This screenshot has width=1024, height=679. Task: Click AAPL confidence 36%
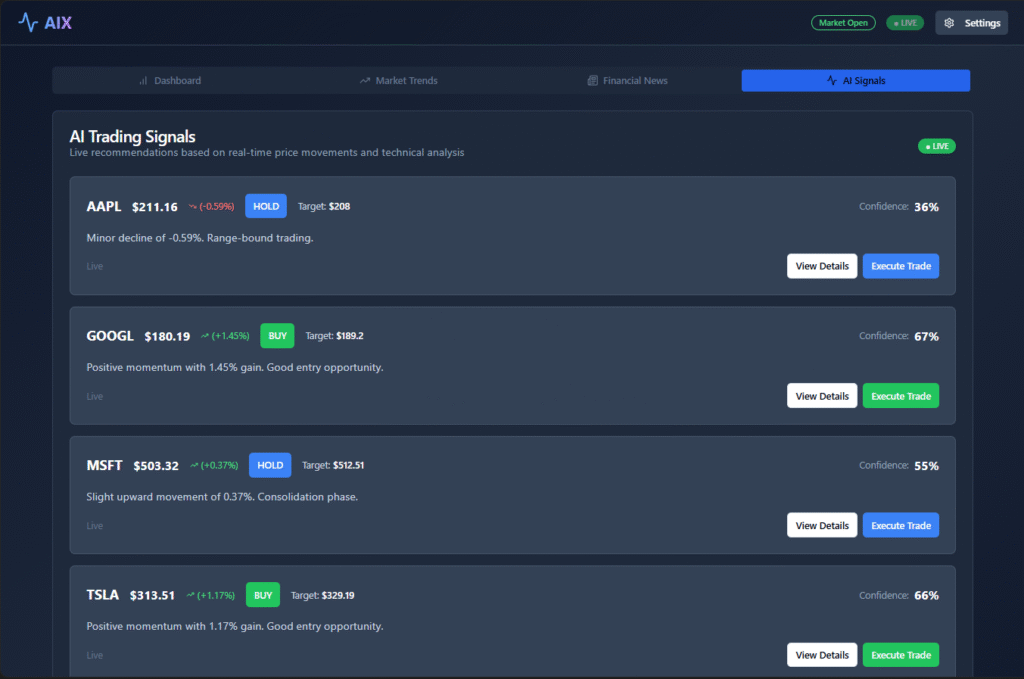926,207
